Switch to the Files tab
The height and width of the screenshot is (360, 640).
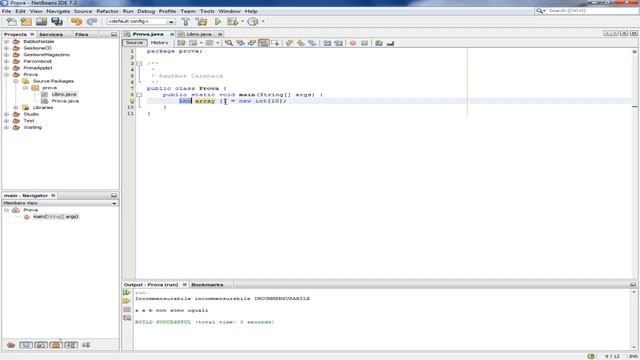(x=82, y=35)
